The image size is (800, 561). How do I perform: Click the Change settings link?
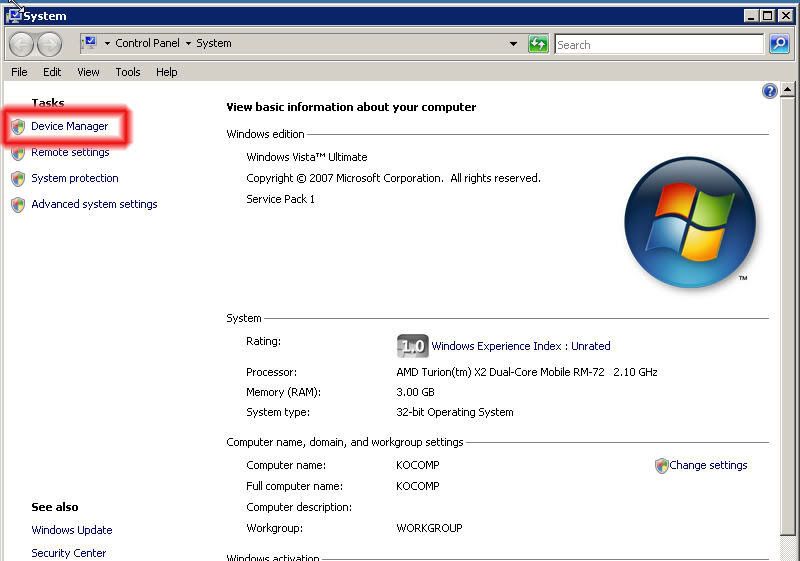(x=708, y=465)
